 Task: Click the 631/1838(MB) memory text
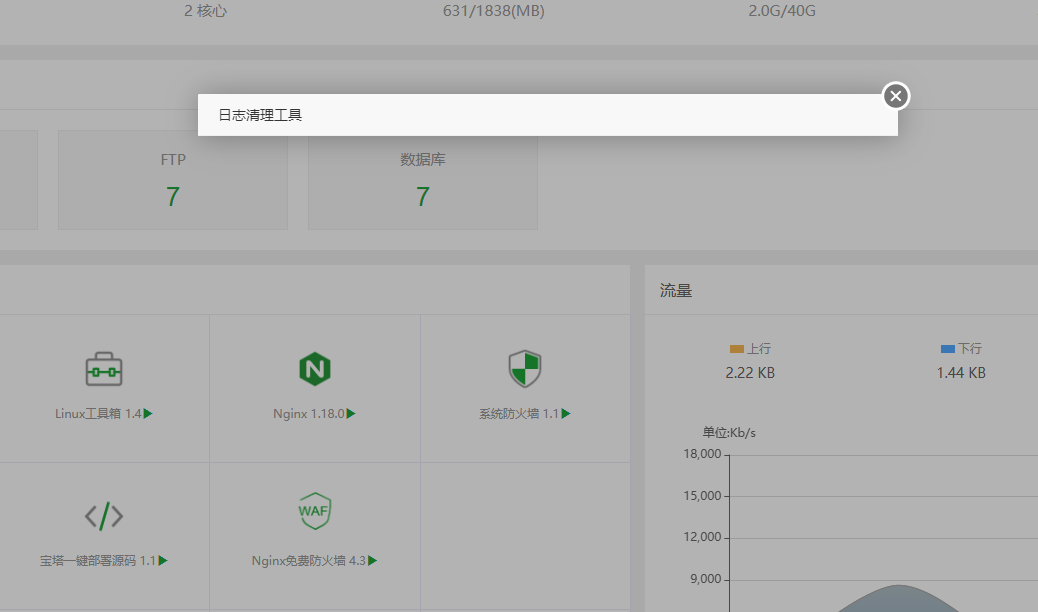tap(494, 11)
